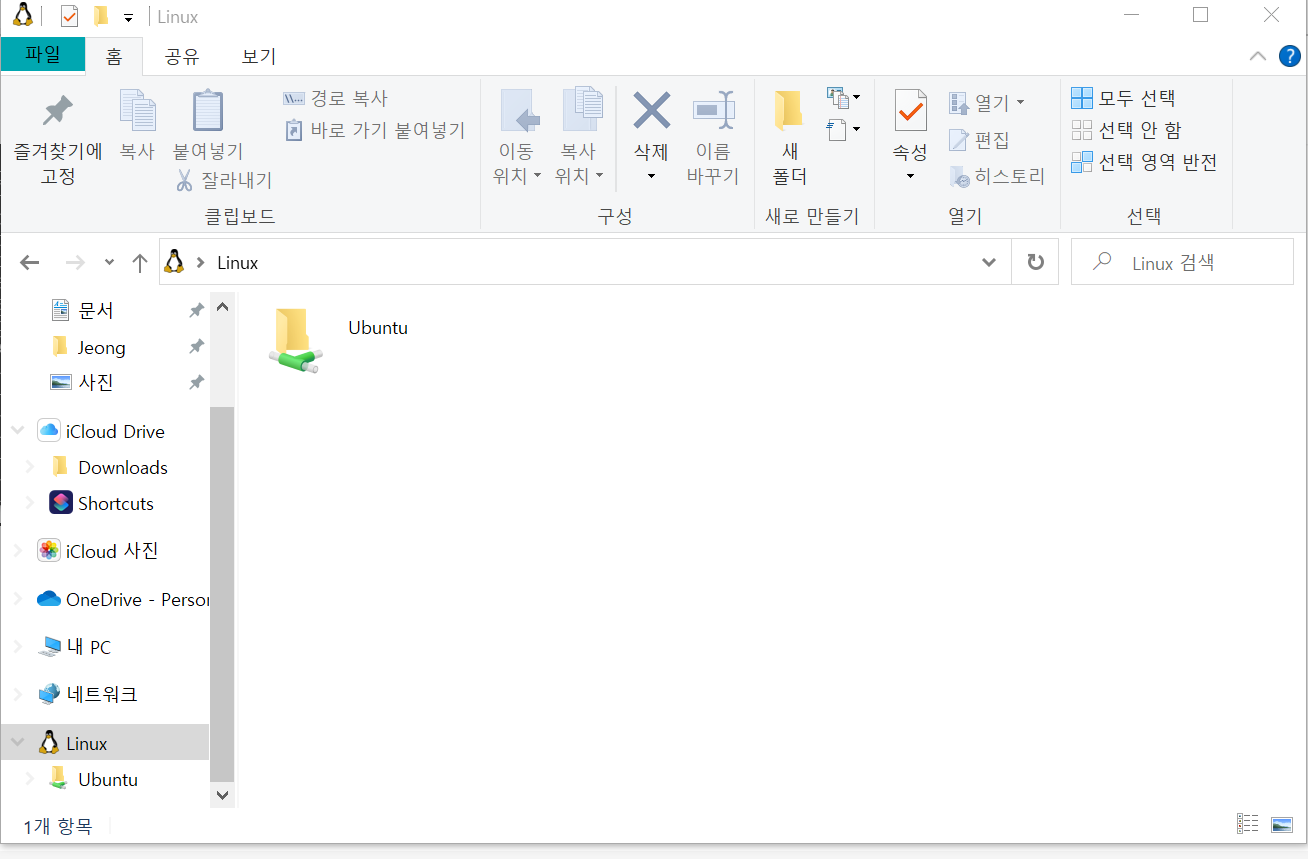Open the 파일 (File) tab

point(43,55)
